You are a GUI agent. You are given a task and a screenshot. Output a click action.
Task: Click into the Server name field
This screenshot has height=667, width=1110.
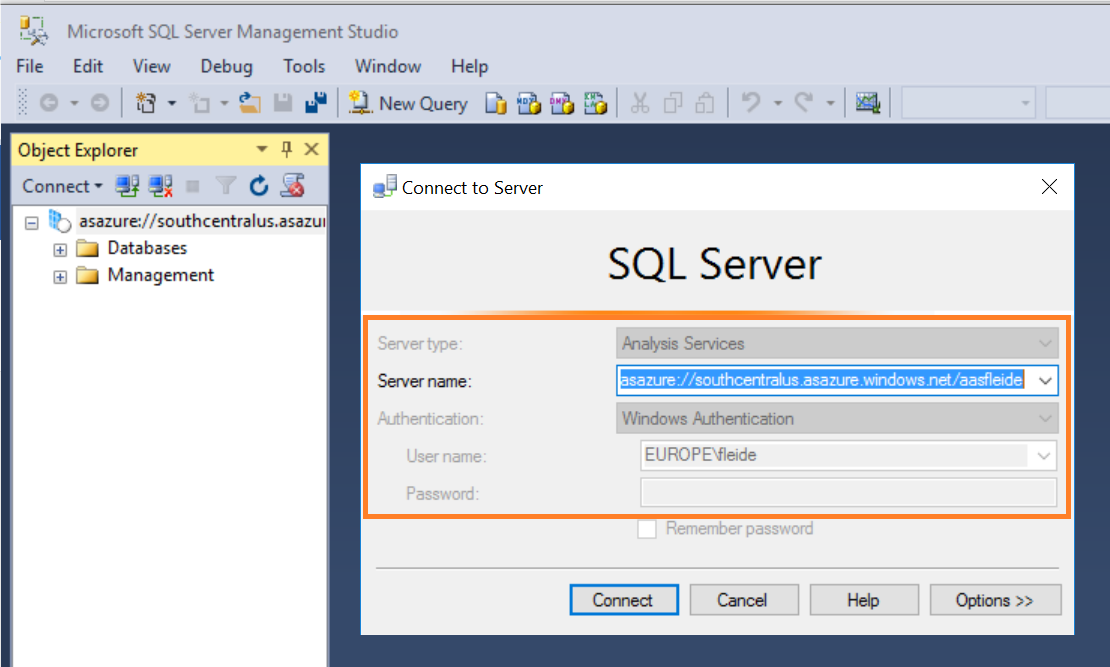(822, 381)
